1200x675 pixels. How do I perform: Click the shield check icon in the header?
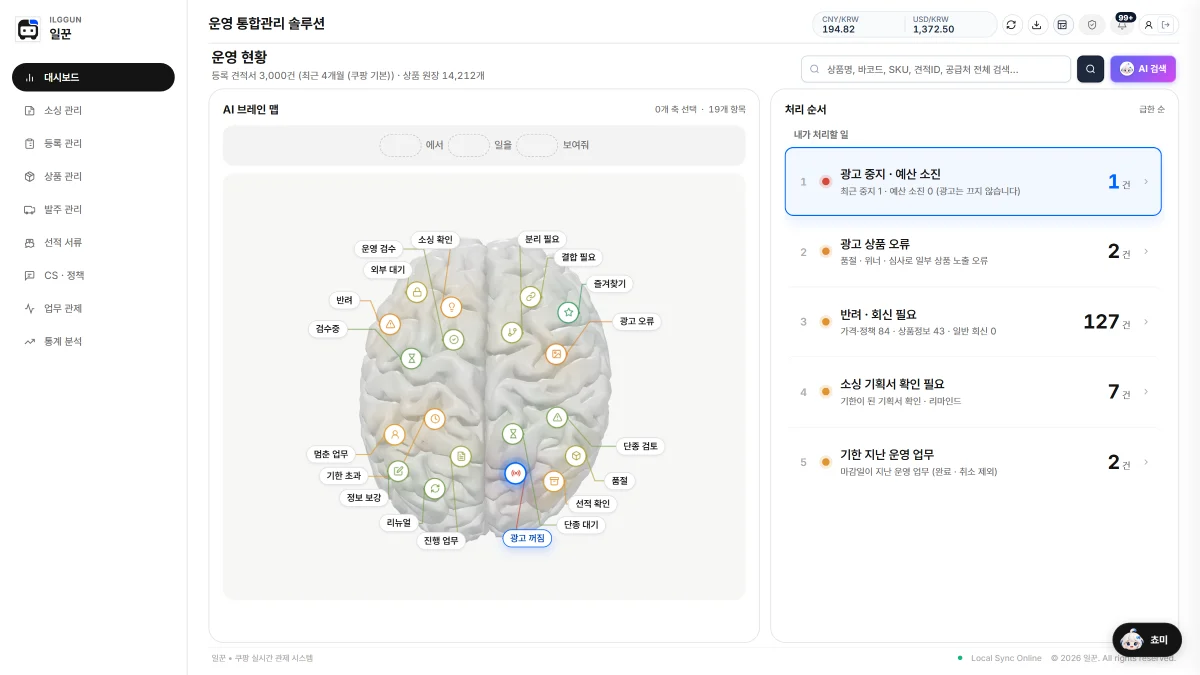pyautogui.click(x=1092, y=25)
